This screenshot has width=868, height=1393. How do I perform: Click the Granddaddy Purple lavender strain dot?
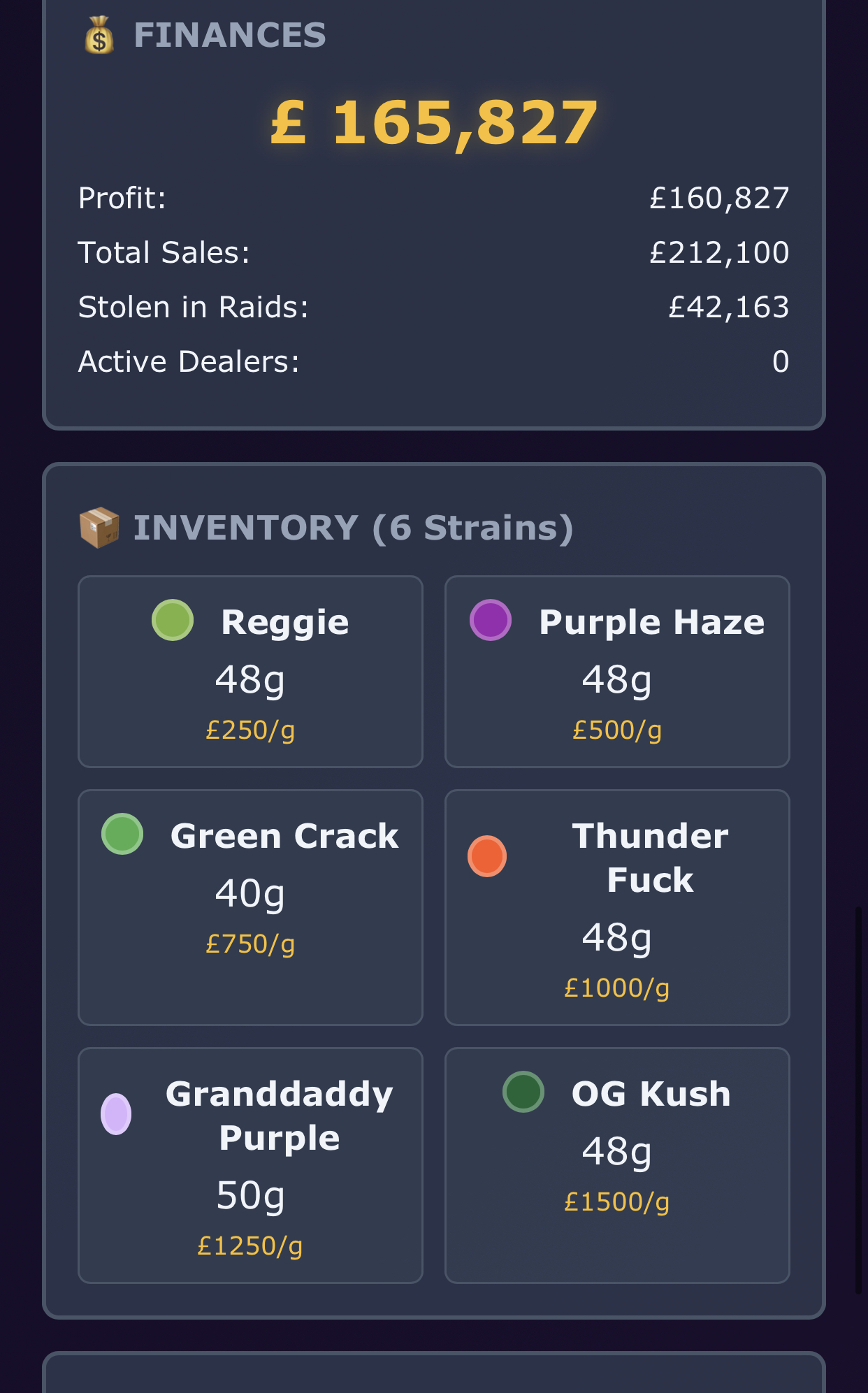(116, 1114)
